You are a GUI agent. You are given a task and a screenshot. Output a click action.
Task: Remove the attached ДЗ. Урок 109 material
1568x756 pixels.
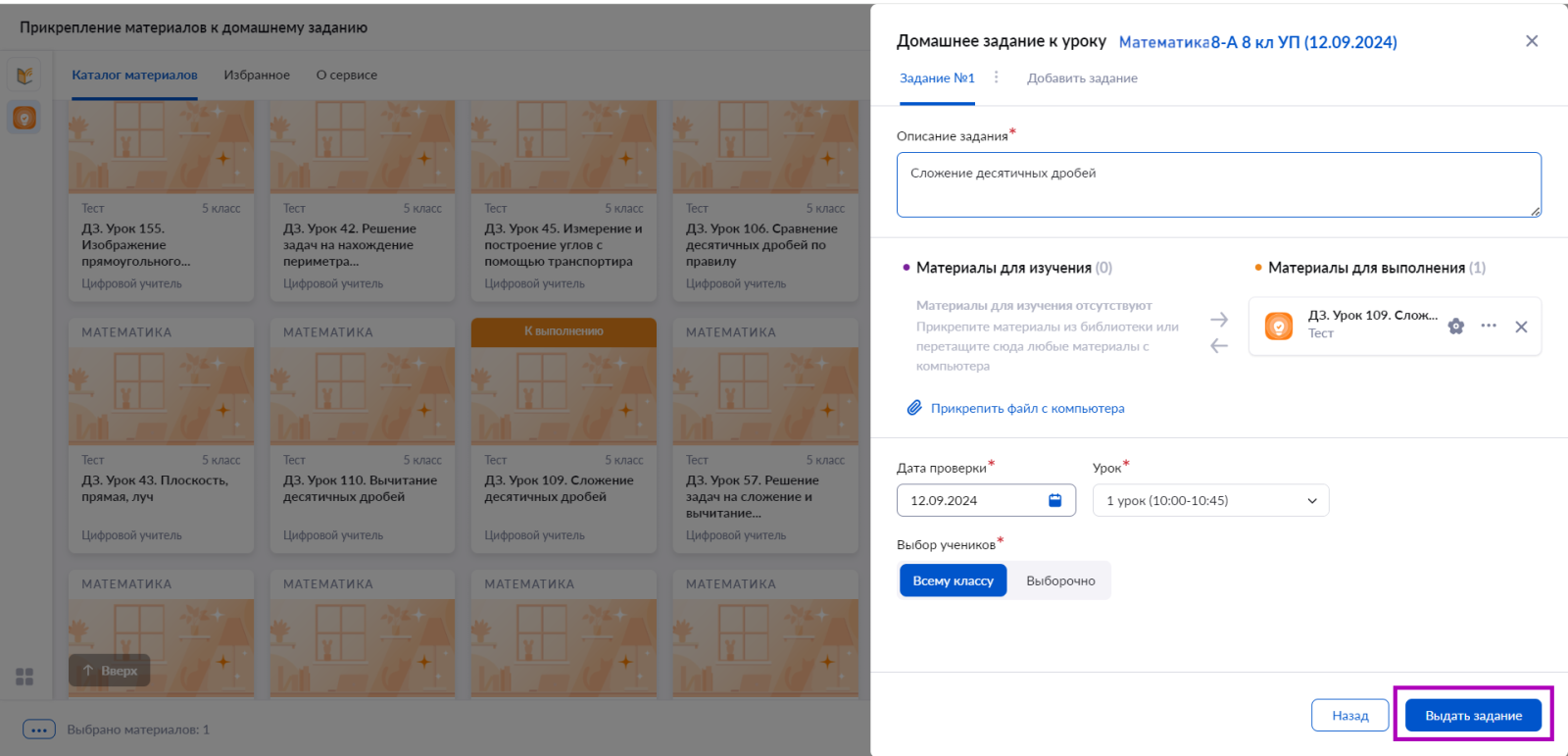(x=1521, y=327)
